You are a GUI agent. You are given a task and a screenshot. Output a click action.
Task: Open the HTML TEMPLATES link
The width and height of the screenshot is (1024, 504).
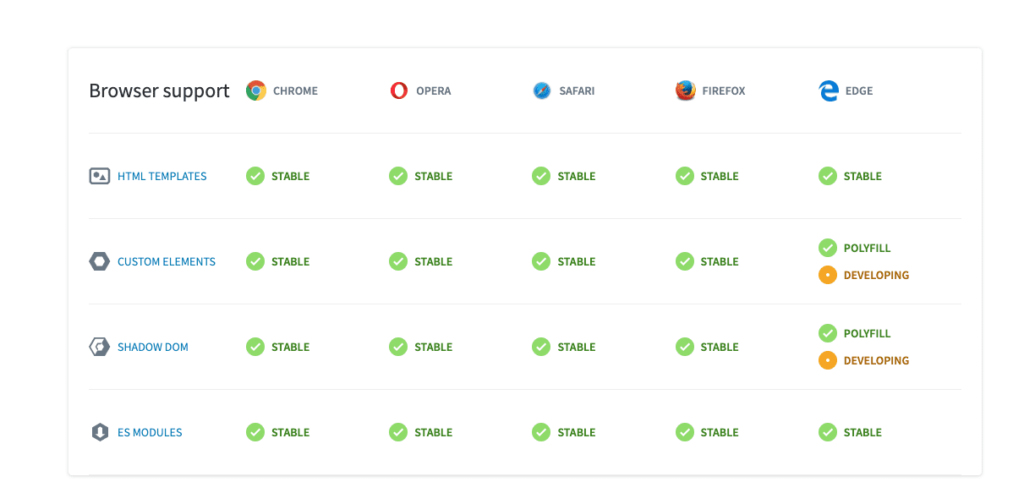pyautogui.click(x=162, y=176)
